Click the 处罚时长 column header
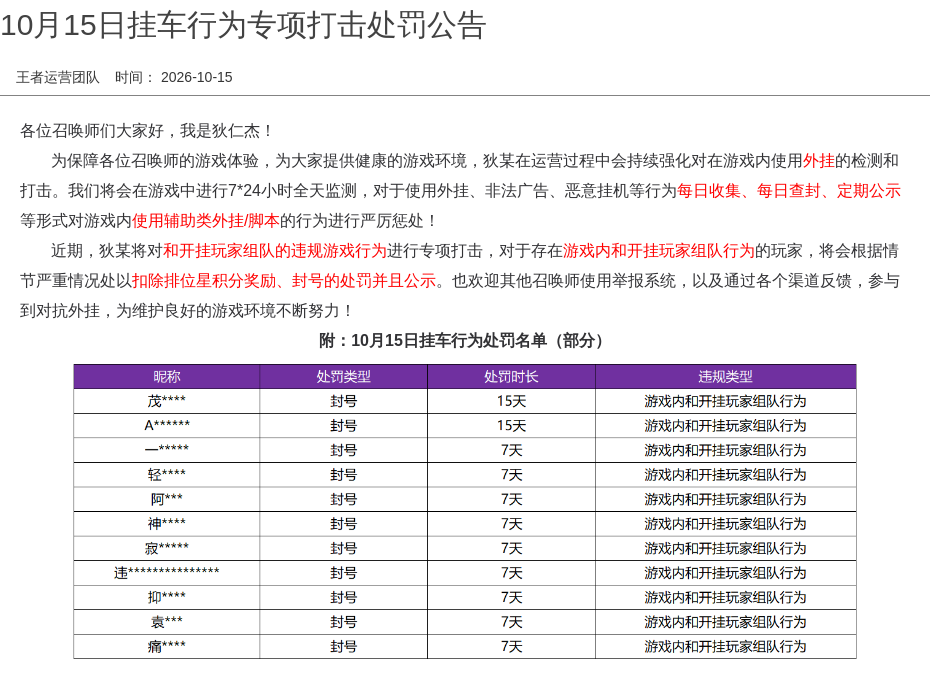Image resolution: width=930 pixels, height=687 pixels. [511, 377]
